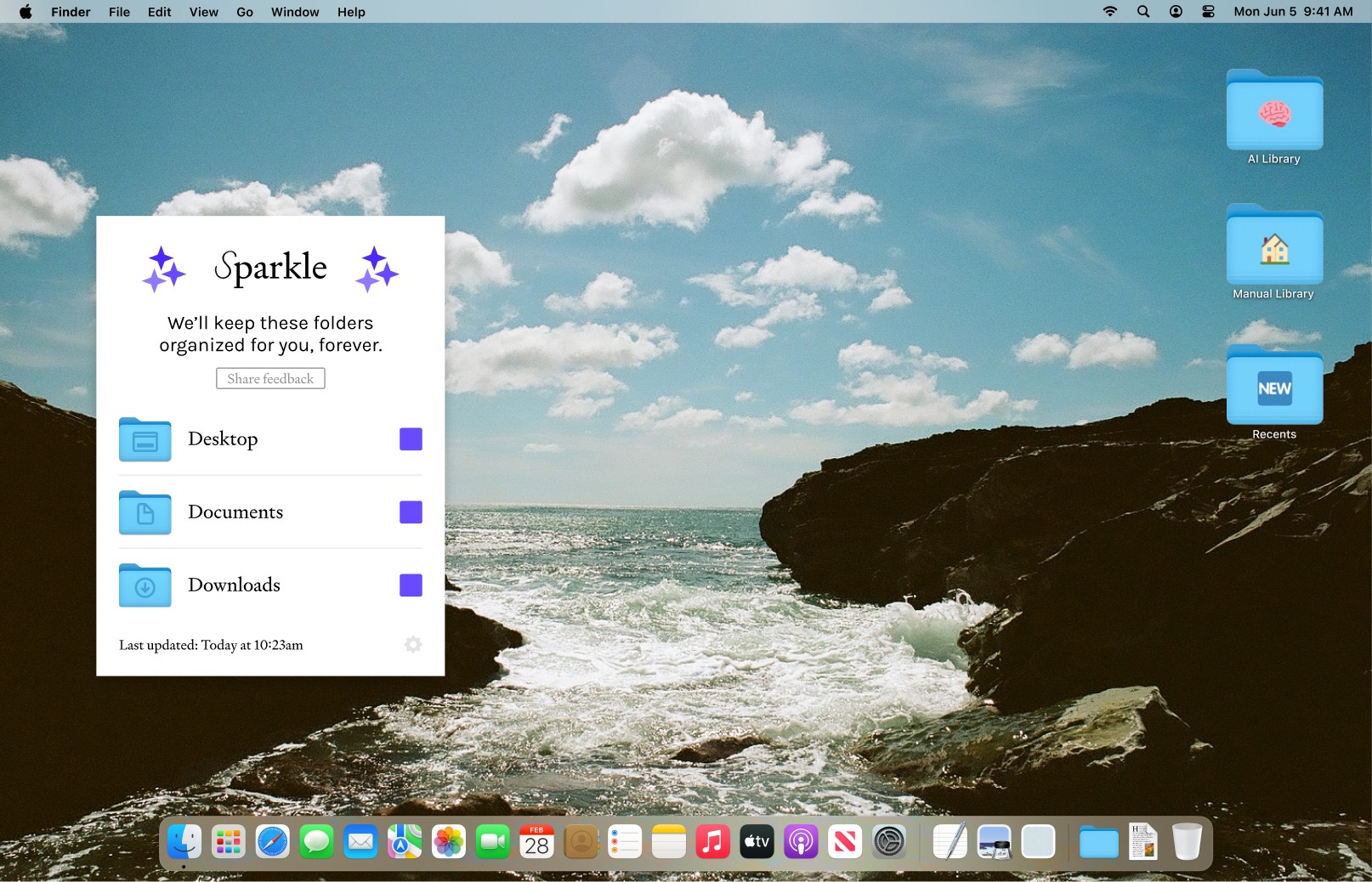Launch Music from the Dock
Screen dimensions: 1372x882
point(713,842)
